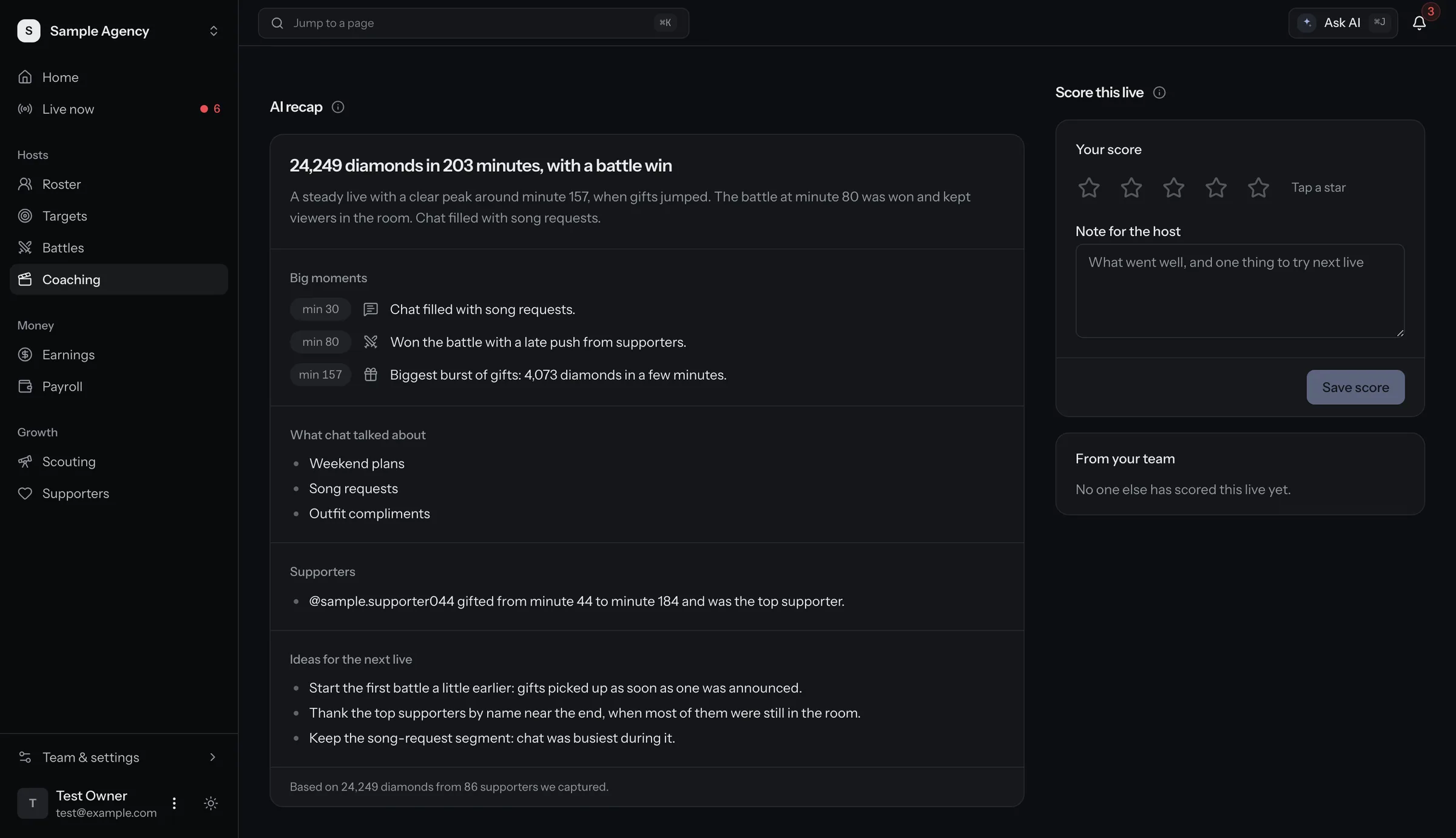This screenshot has width=1456, height=838.
Task: Click the Song requests chat topic
Action: (354, 488)
